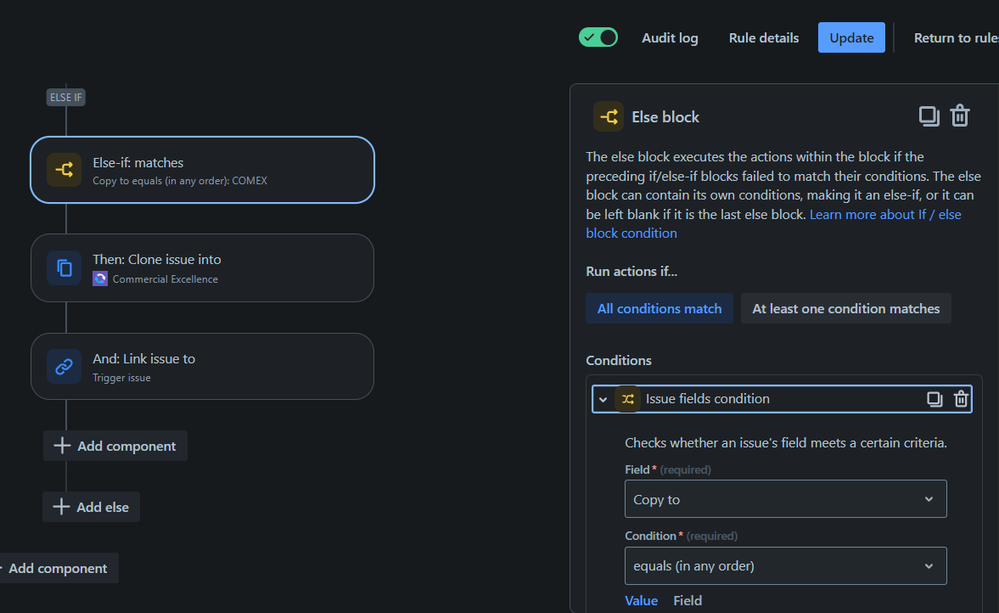Click the plus icon of Add else
This screenshot has height=613, width=999.
61,507
